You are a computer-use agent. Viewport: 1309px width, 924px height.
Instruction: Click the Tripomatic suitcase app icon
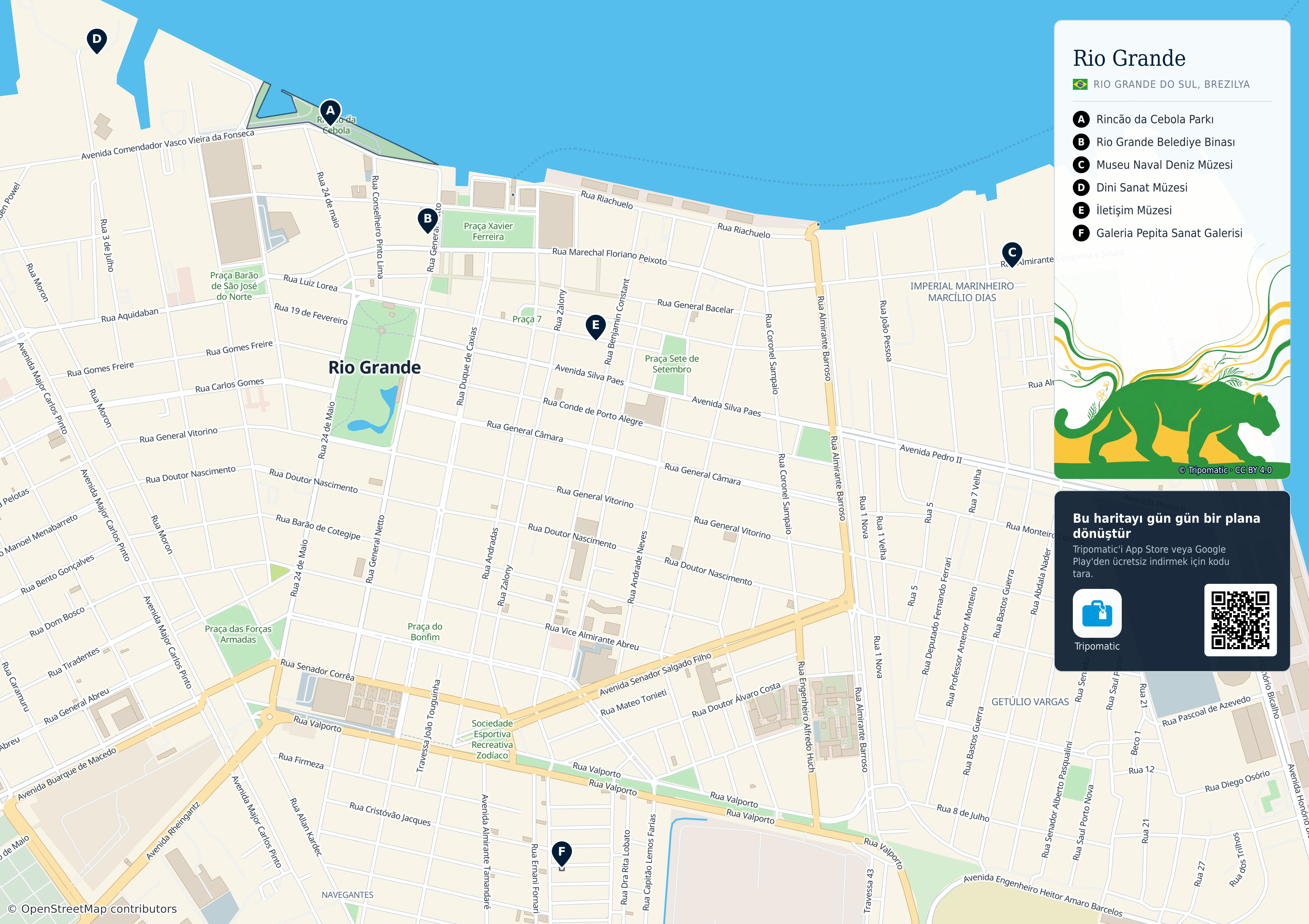1097,613
